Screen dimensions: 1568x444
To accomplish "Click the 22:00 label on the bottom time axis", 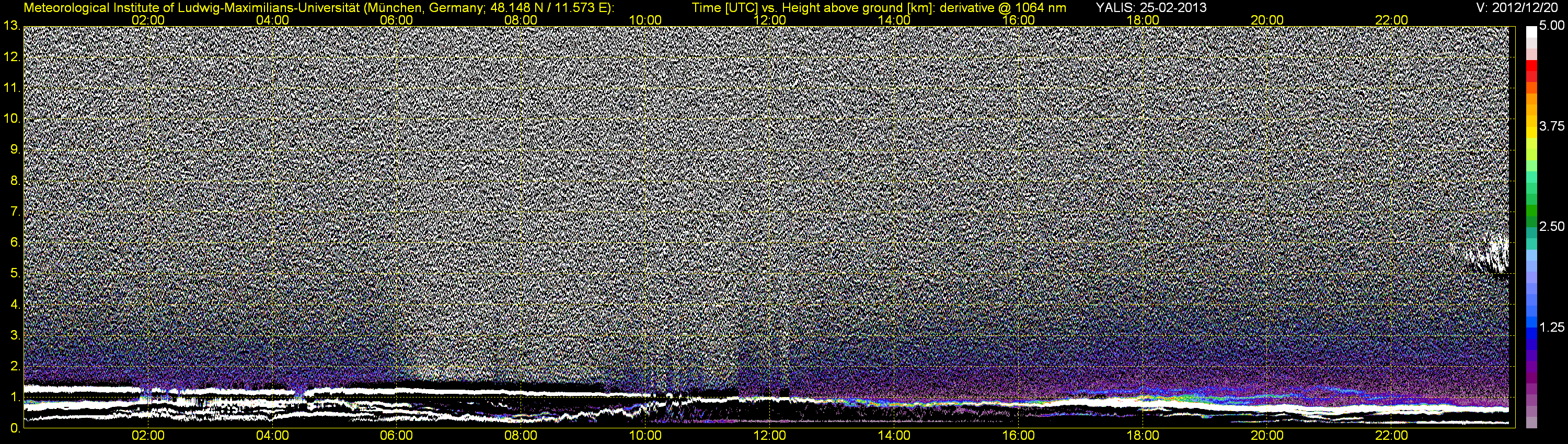I will [x=1391, y=436].
